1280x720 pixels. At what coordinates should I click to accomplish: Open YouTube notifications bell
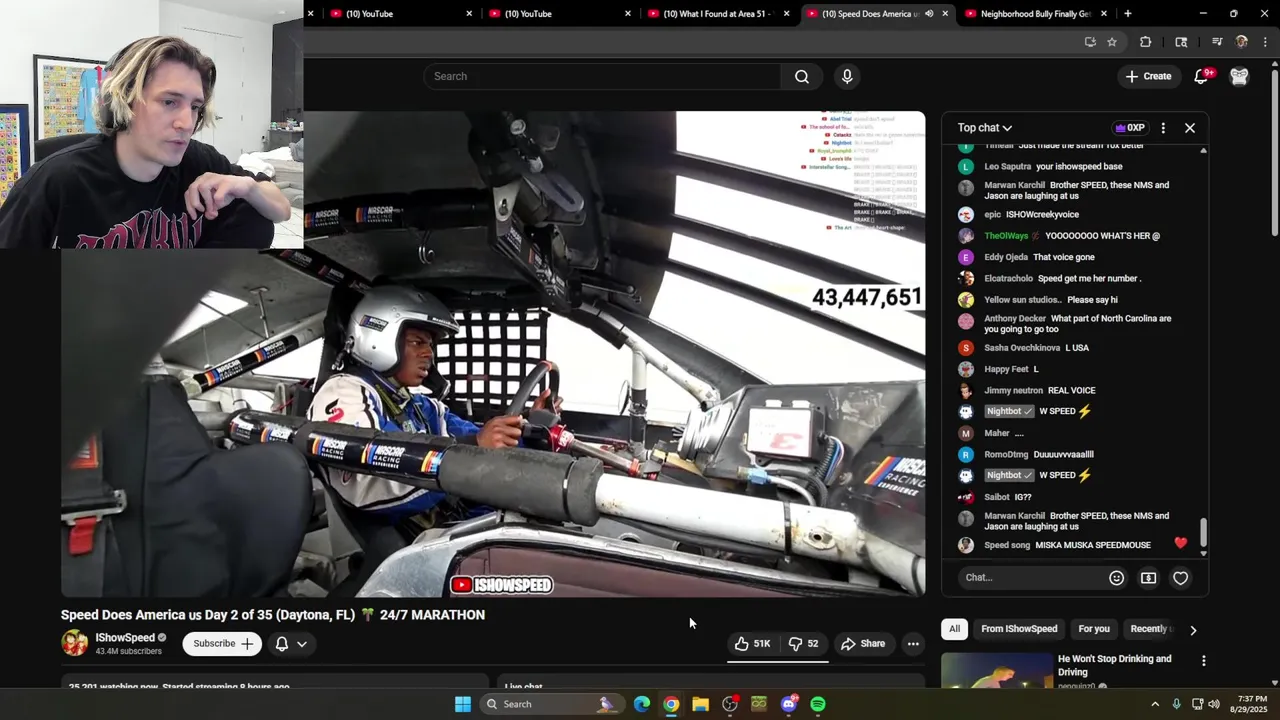1204,76
